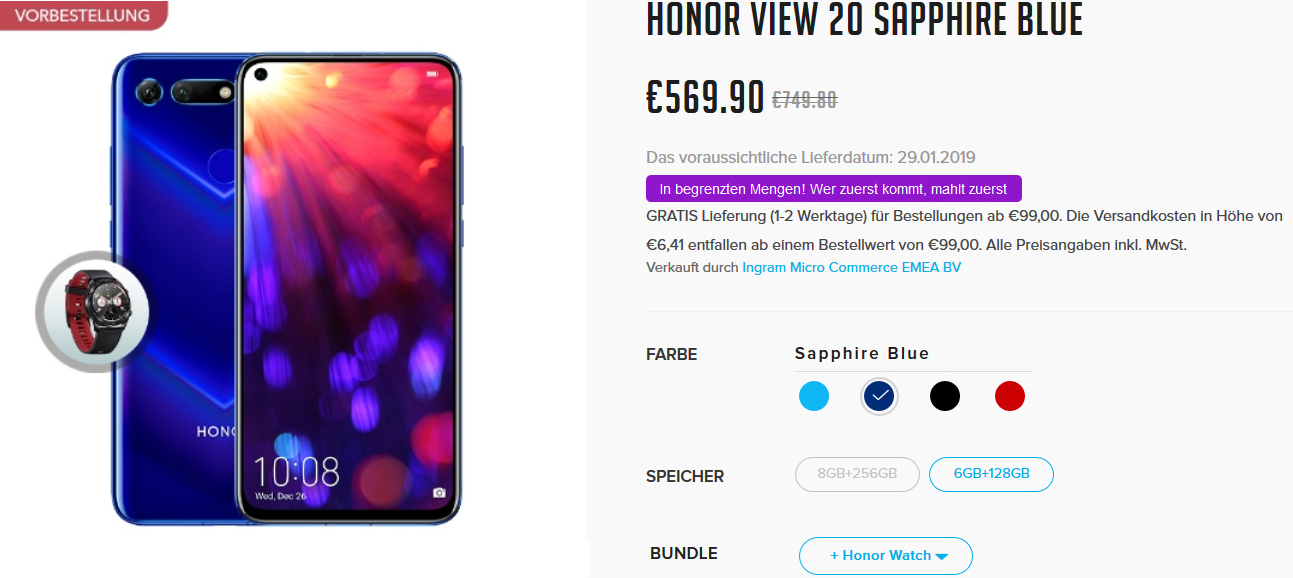
Task: Click the Honor Watch circular thumbnail
Action: pyautogui.click(x=93, y=312)
